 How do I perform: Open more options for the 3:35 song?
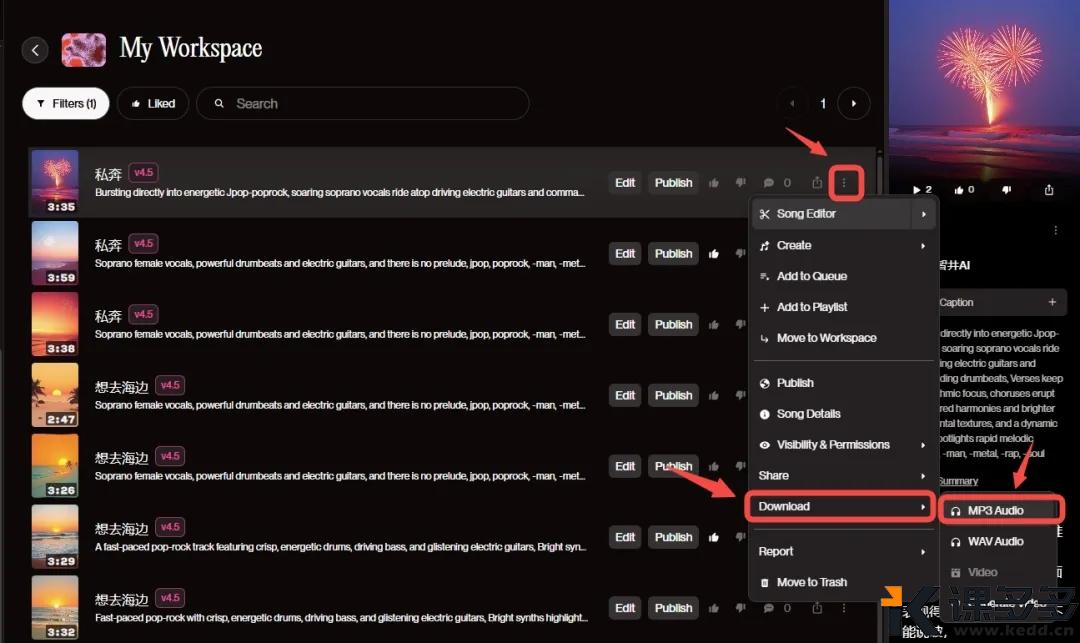tap(845, 183)
